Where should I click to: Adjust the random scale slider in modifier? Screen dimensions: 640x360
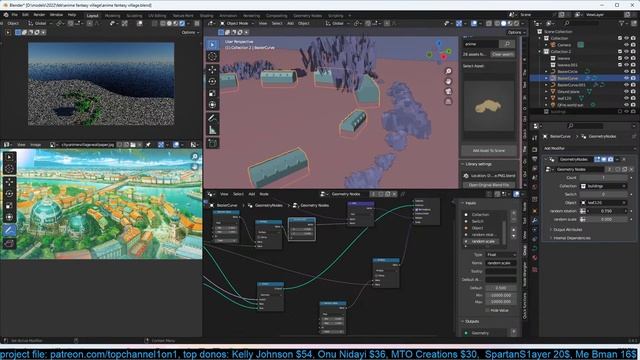pyautogui.click(x=607, y=219)
